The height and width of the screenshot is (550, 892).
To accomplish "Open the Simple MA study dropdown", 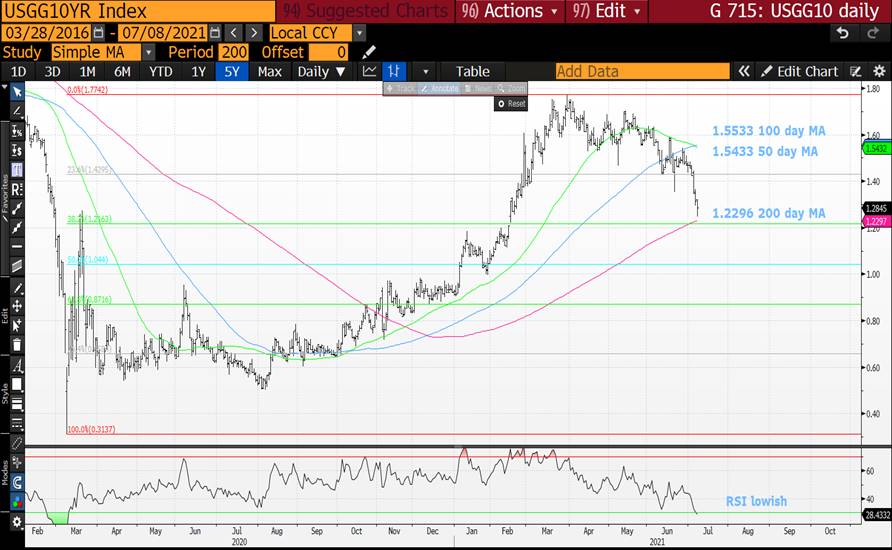I will click(148, 52).
